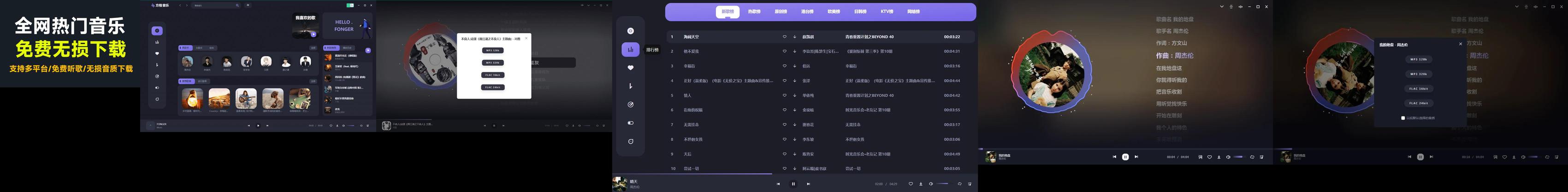1568x192 pixels.
Task: Open the playlist queue icon in 晴天 player bar
Action: (x=969, y=184)
